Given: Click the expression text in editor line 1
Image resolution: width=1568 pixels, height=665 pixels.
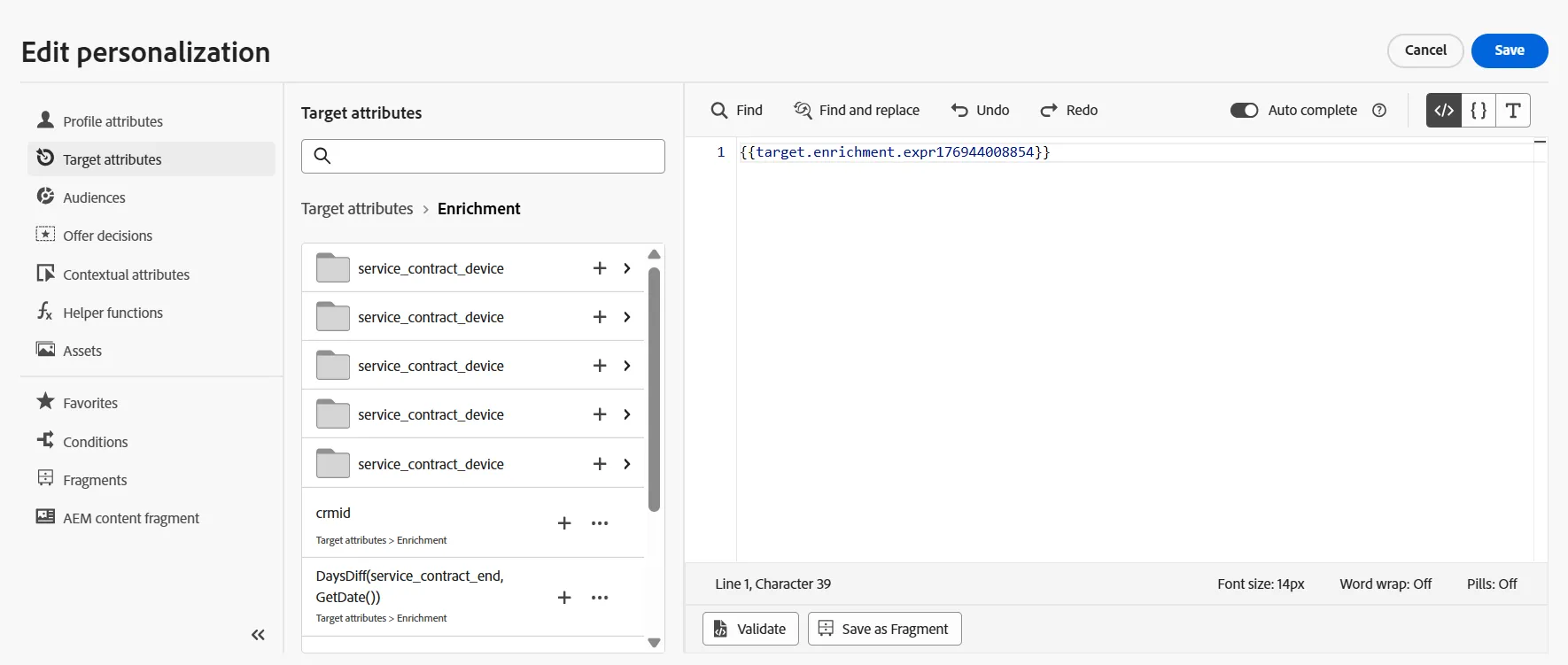Looking at the screenshot, I should (895, 152).
